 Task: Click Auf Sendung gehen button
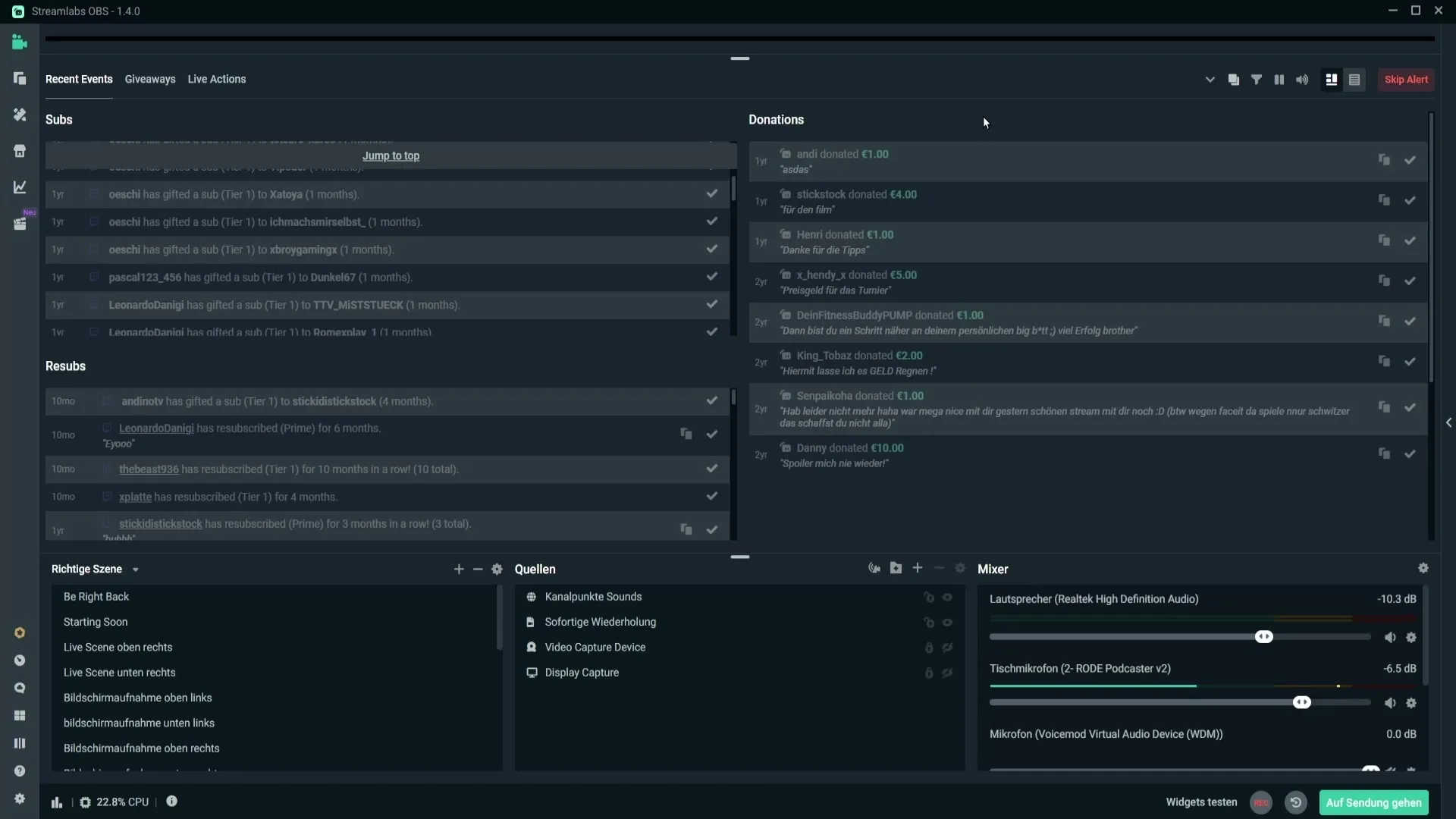pyautogui.click(x=1373, y=802)
